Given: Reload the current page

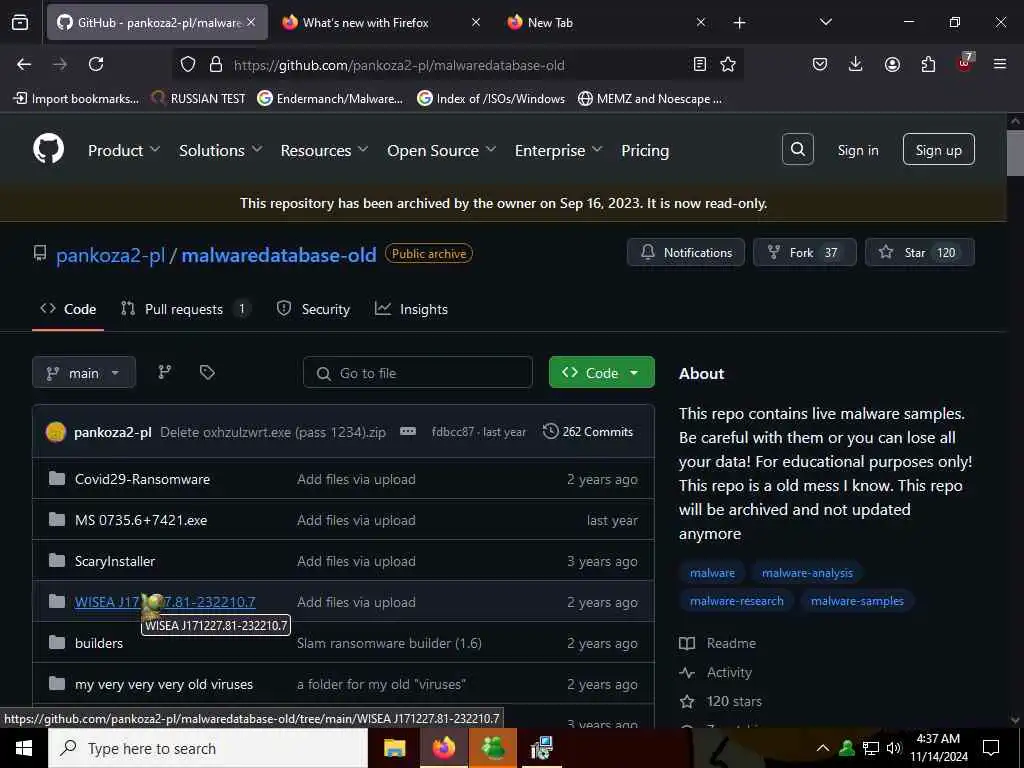Looking at the screenshot, I should pos(96,64).
